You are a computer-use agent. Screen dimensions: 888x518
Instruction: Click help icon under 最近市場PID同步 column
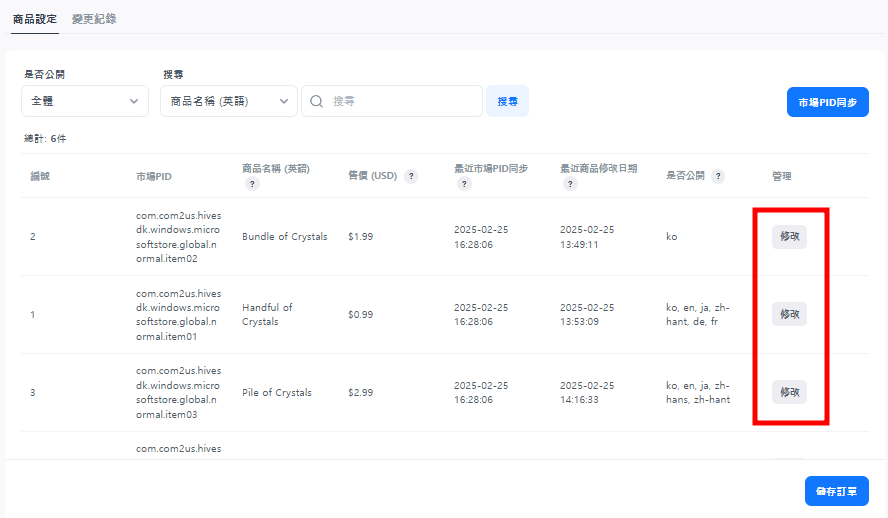(464, 184)
